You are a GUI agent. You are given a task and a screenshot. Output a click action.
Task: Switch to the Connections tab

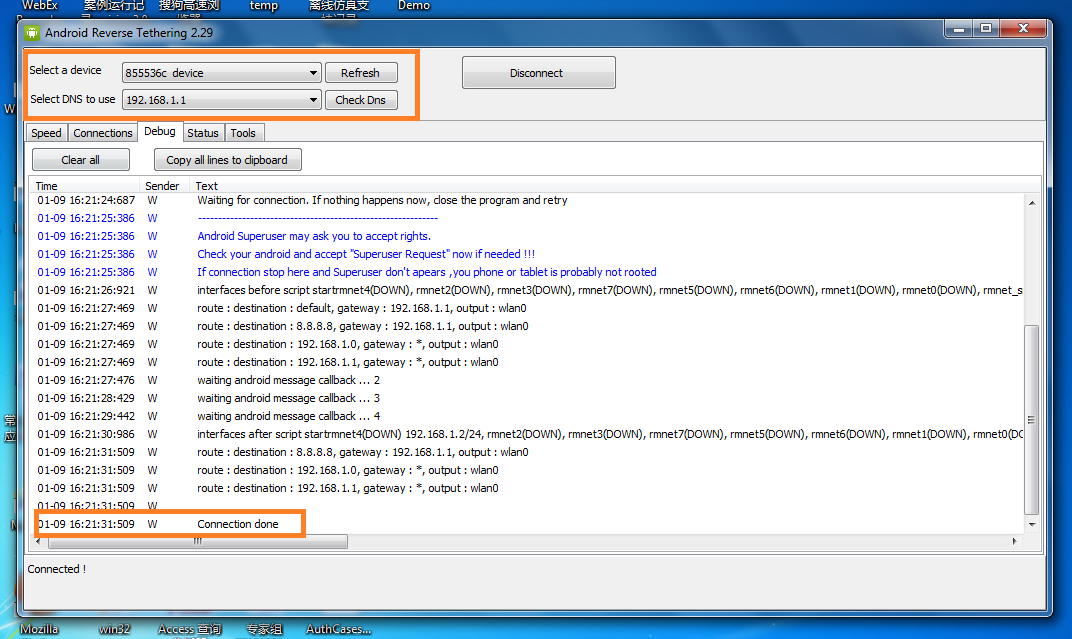tap(103, 133)
